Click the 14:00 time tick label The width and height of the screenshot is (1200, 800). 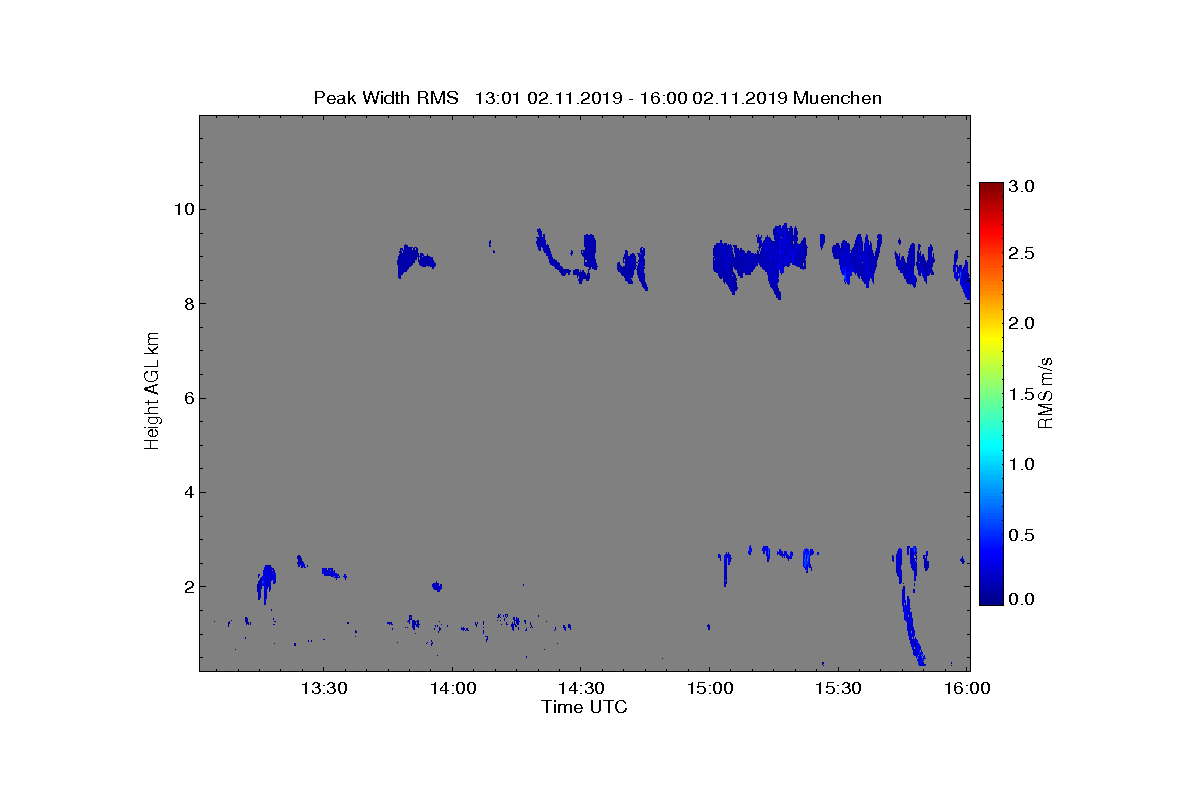452,688
